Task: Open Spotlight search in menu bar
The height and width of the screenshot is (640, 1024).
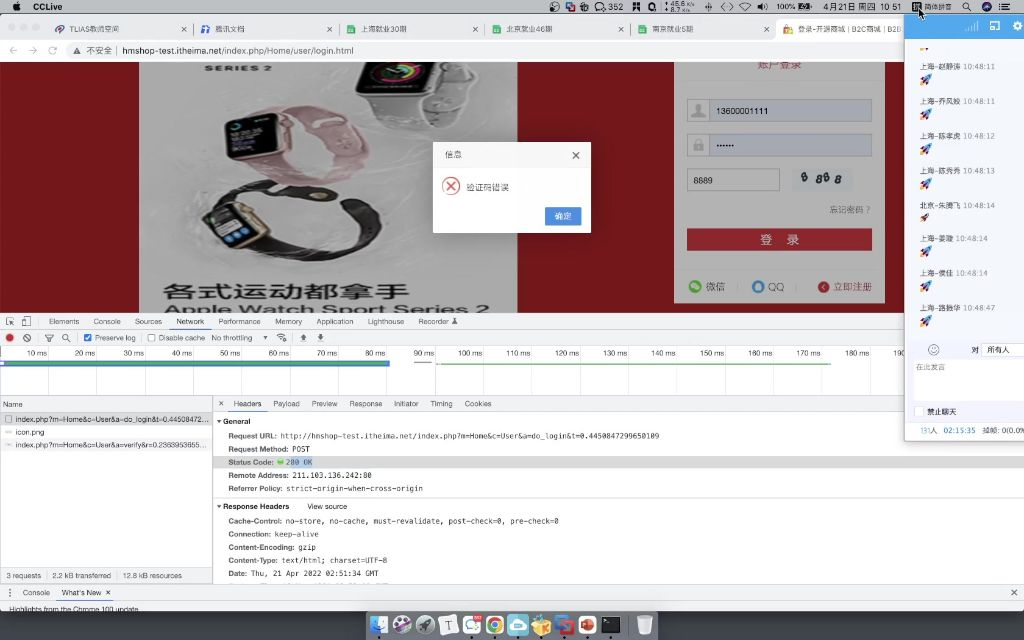Action: 967,7
